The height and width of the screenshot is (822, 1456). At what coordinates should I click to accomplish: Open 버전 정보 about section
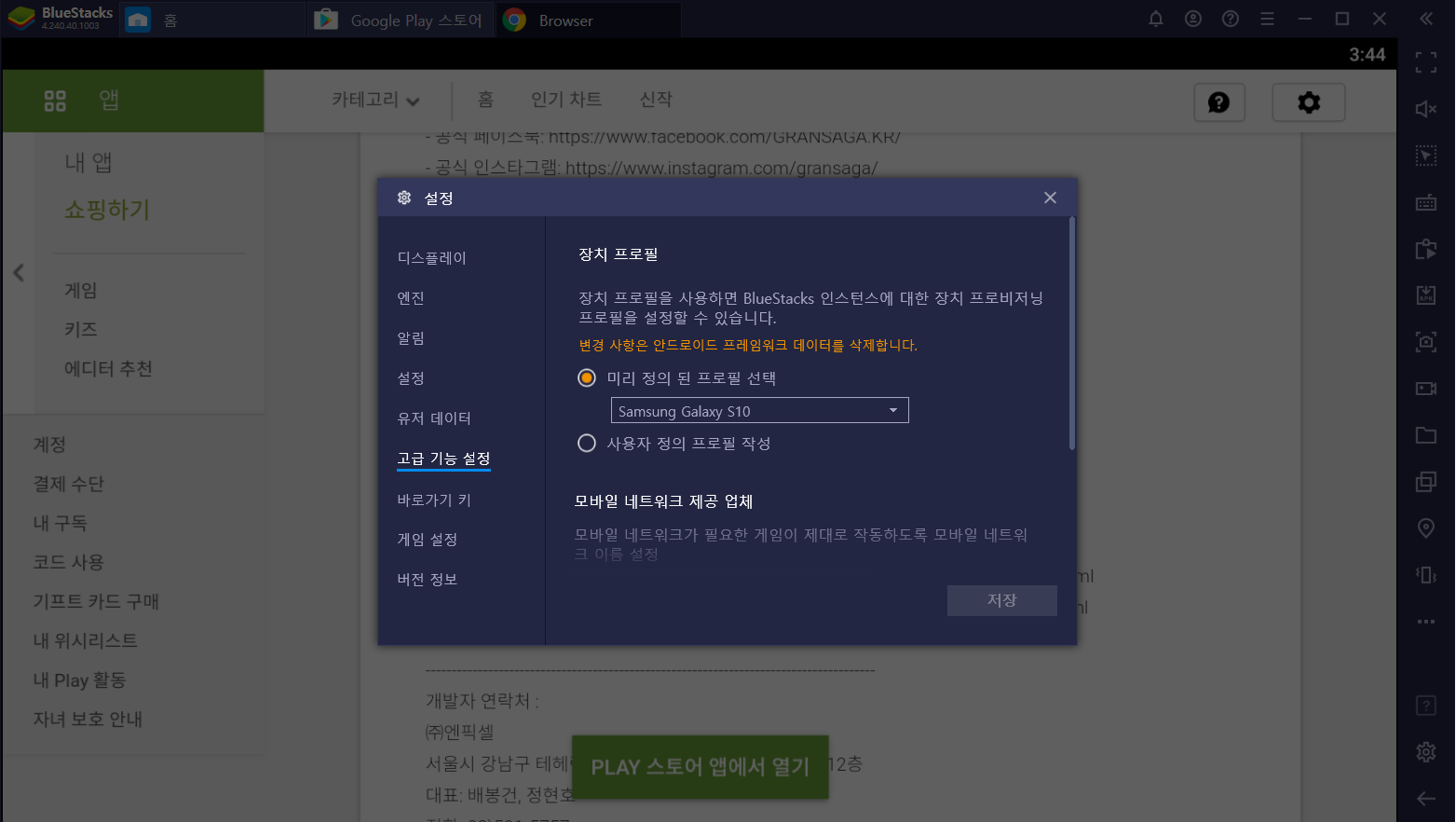click(x=428, y=580)
